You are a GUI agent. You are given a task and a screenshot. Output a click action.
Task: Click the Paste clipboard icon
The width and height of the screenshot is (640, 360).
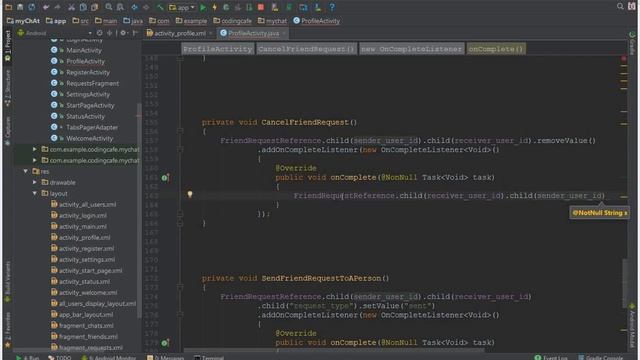95,7
